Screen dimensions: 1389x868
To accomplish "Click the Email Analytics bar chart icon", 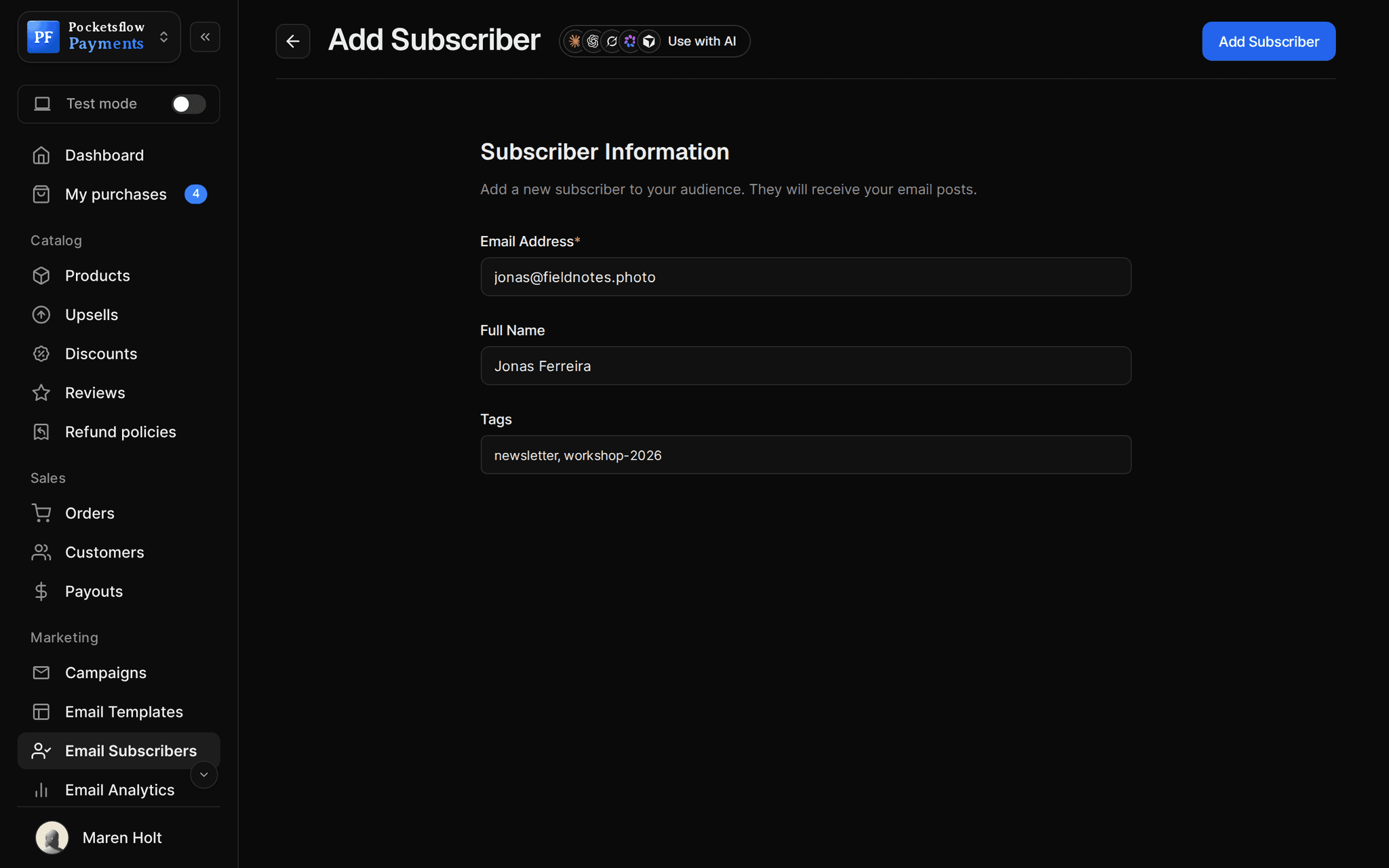I will click(41, 790).
